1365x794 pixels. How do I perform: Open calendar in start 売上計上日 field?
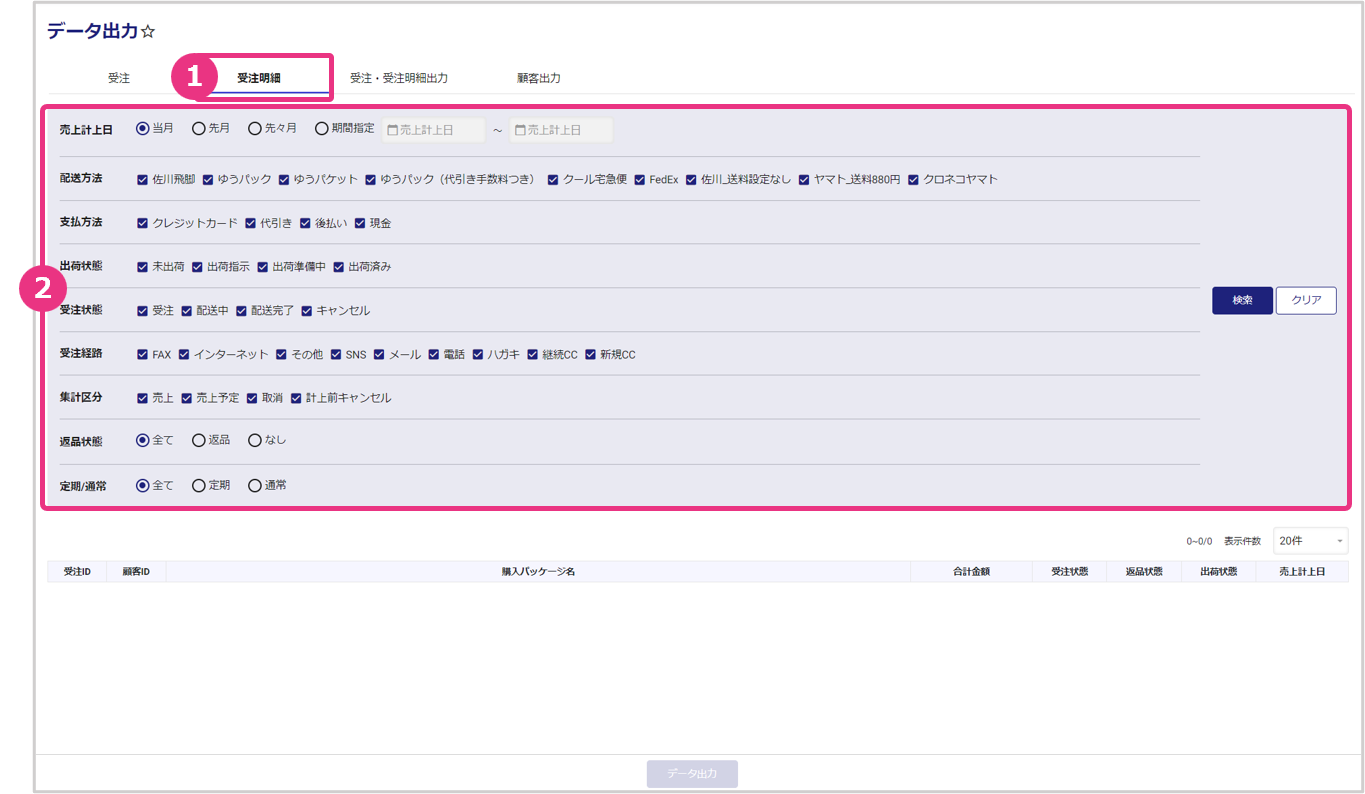(392, 130)
